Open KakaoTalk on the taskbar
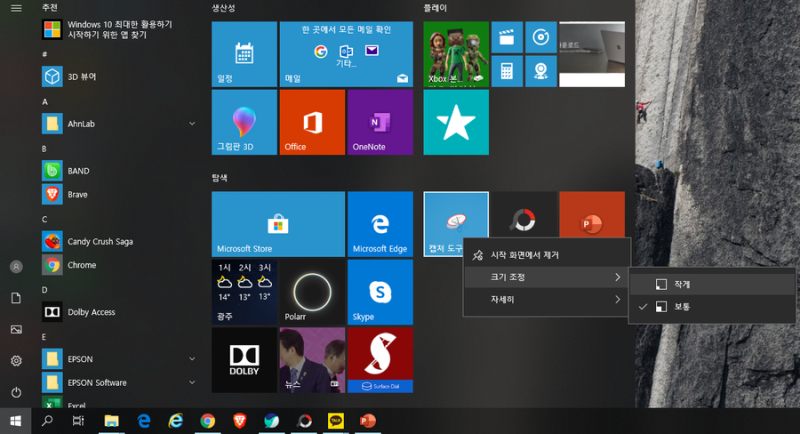800x434 pixels. tap(336, 421)
